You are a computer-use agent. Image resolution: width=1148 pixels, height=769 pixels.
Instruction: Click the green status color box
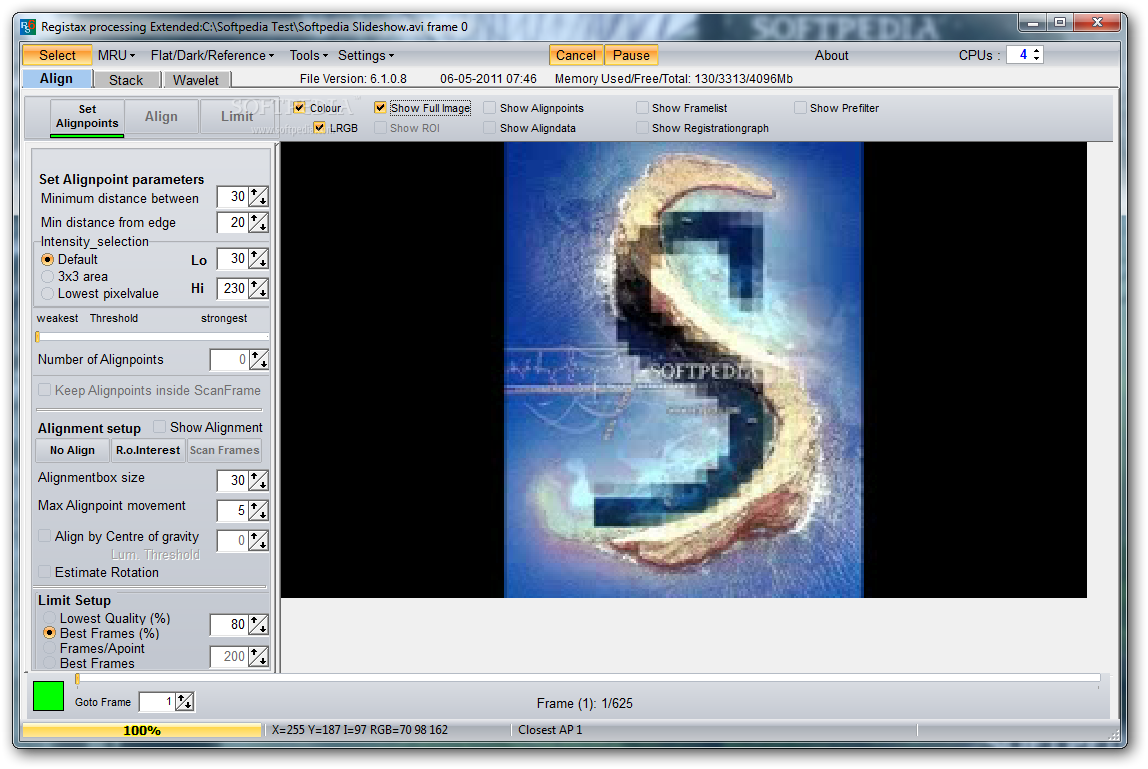tap(48, 696)
